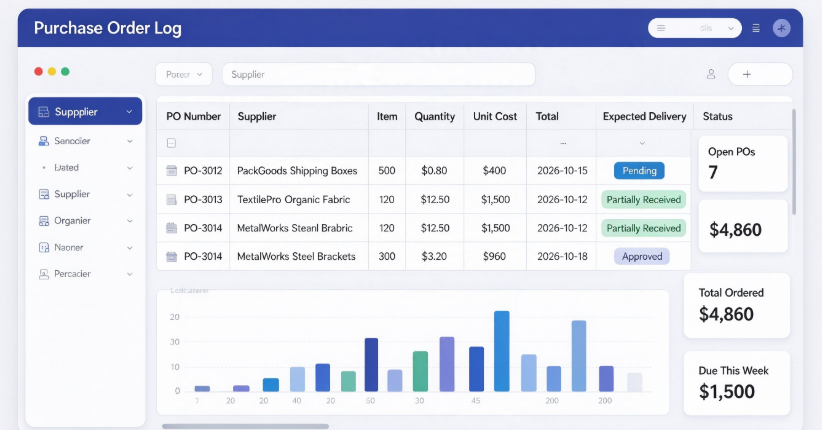Click the plus button to add an order
The width and height of the screenshot is (822, 430).
[x=760, y=74]
